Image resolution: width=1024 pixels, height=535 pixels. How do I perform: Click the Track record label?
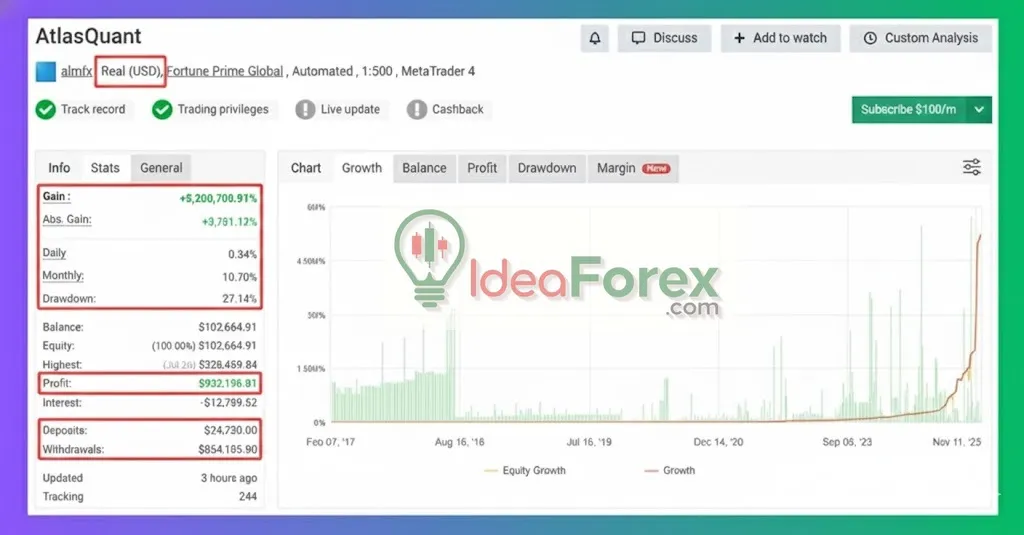[93, 110]
